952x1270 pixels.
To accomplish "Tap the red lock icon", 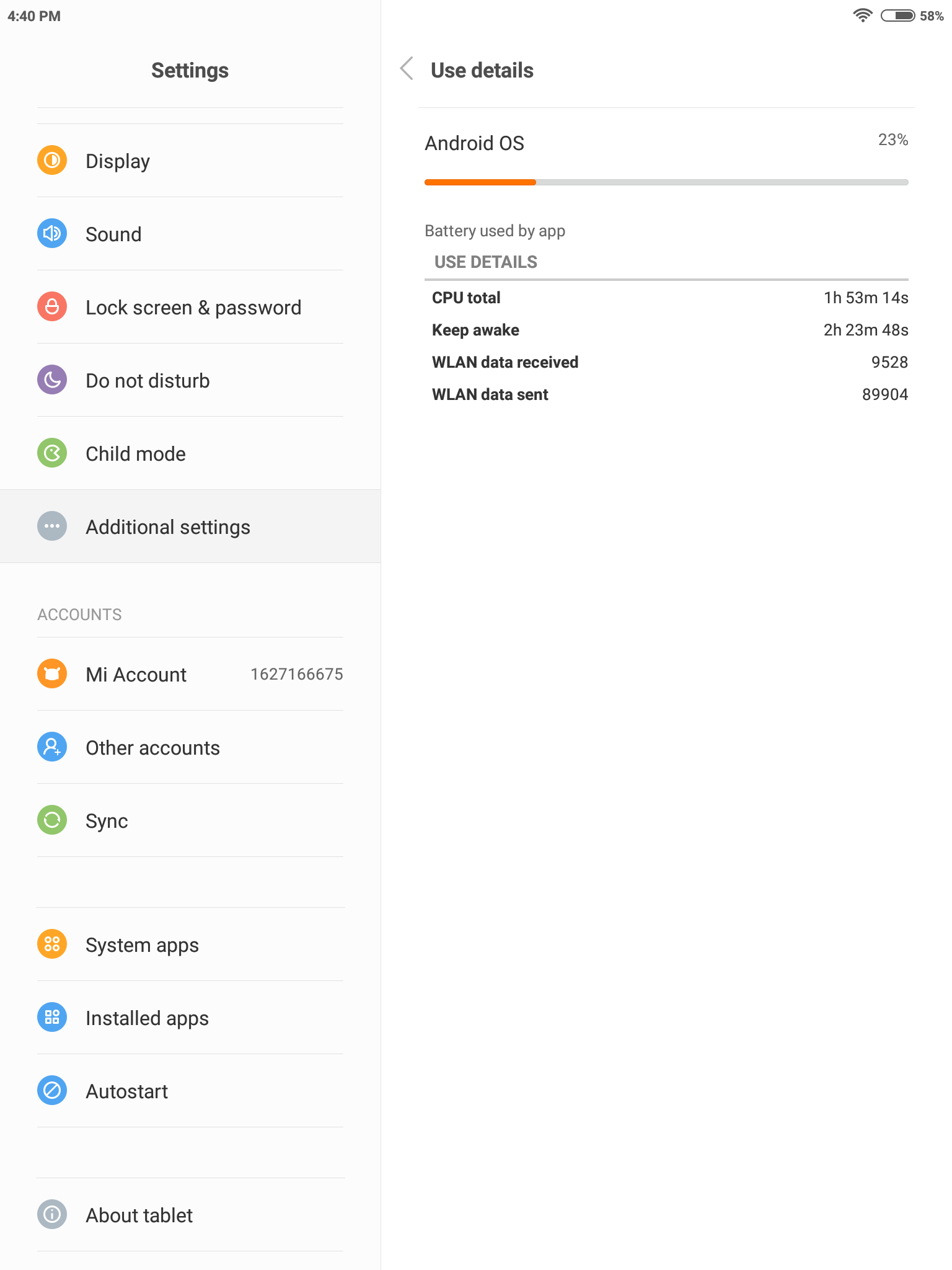I will tap(52, 307).
